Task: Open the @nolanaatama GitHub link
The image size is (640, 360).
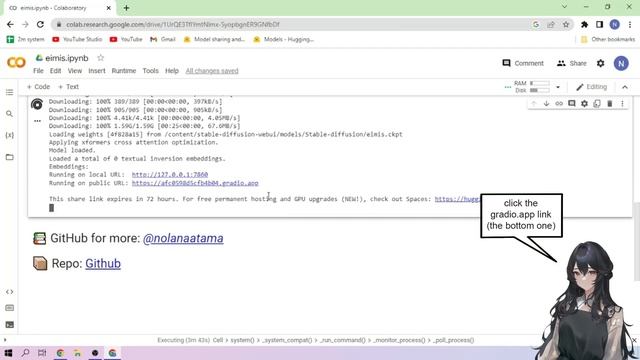Action: (183, 238)
